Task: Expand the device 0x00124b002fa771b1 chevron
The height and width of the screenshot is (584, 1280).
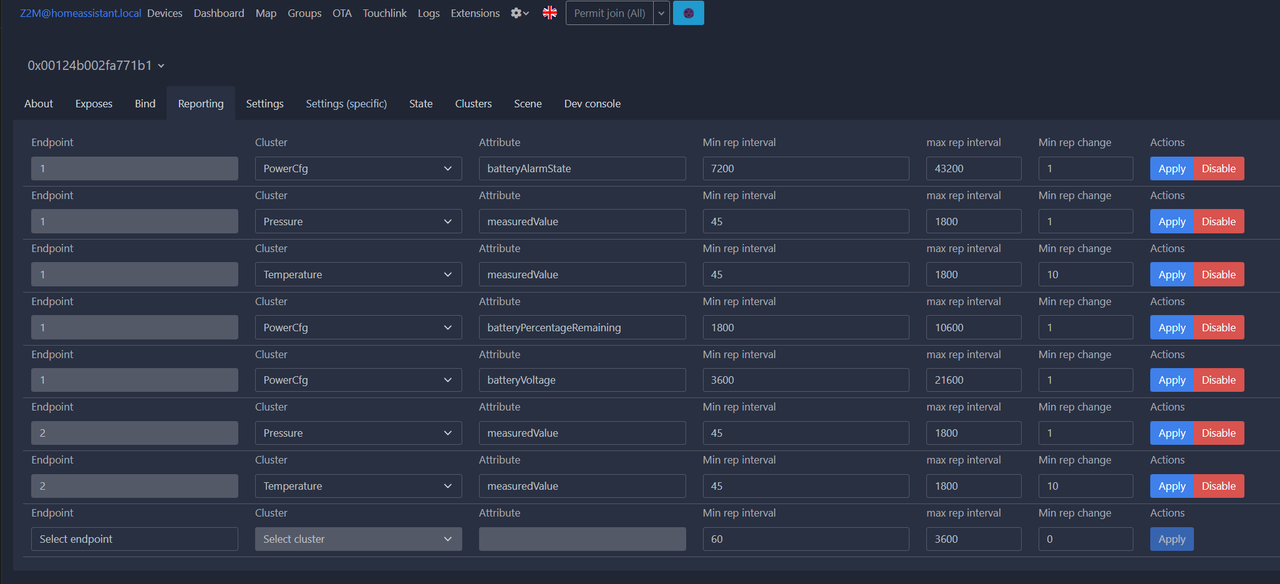Action: pos(162,66)
